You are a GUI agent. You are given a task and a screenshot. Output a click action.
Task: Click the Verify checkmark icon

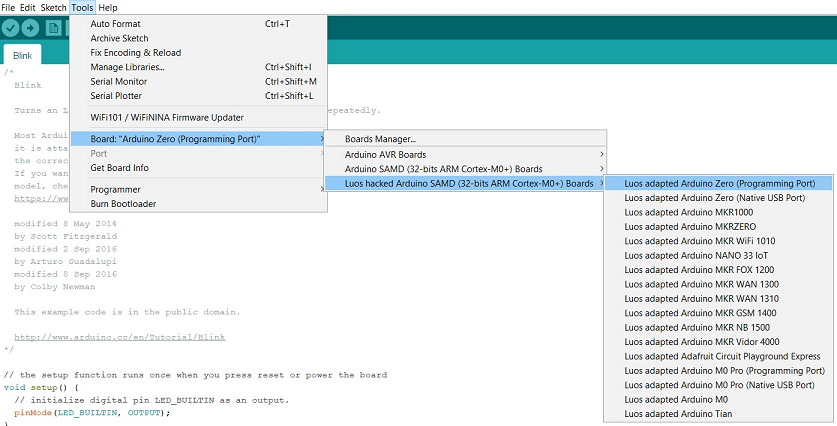tap(12, 28)
